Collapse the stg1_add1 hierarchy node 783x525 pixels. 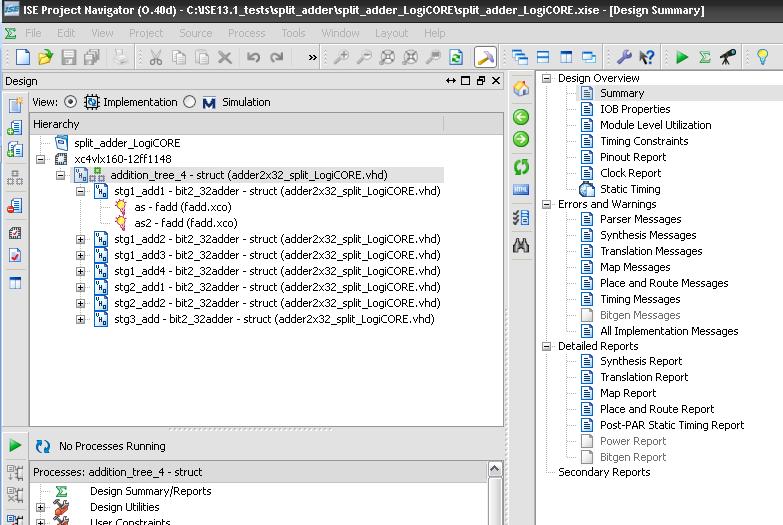tap(80, 191)
